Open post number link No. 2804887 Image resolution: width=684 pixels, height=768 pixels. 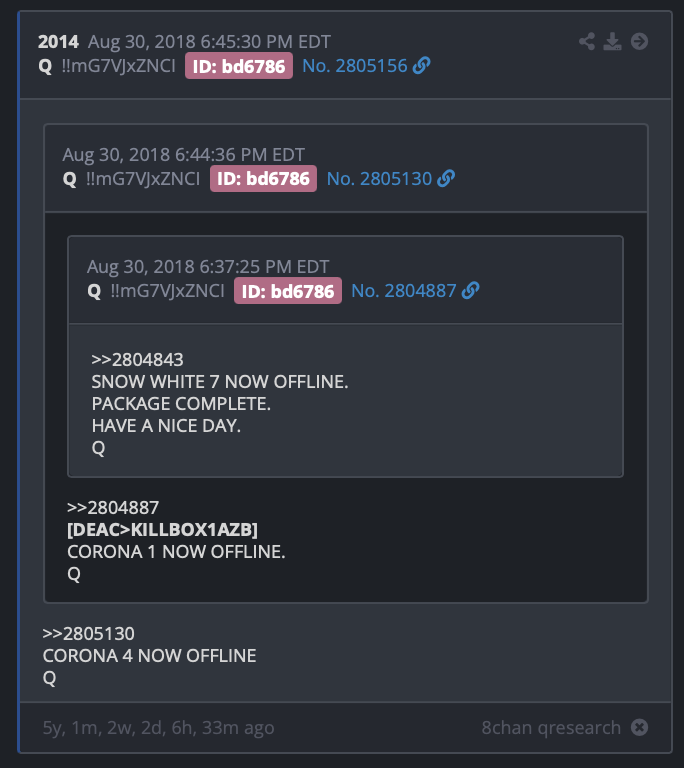pos(404,290)
